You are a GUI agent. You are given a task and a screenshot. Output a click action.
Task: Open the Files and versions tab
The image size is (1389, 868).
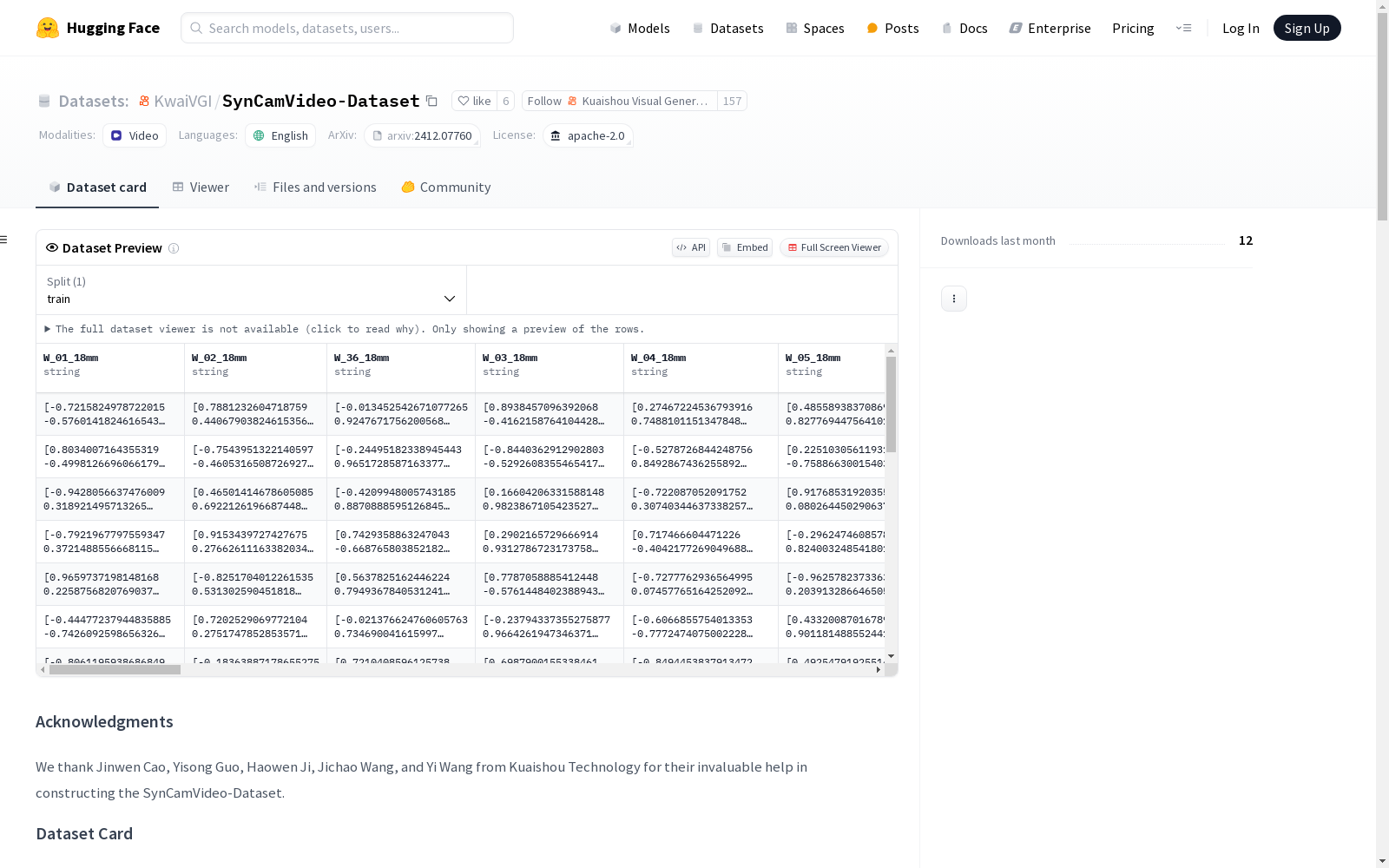tap(315, 187)
